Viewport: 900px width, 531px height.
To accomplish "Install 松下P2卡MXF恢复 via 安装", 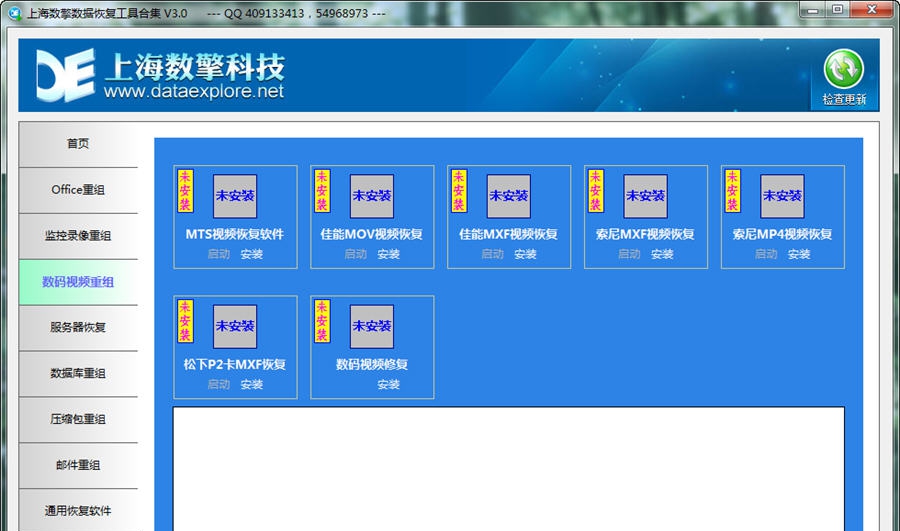I will coord(251,385).
